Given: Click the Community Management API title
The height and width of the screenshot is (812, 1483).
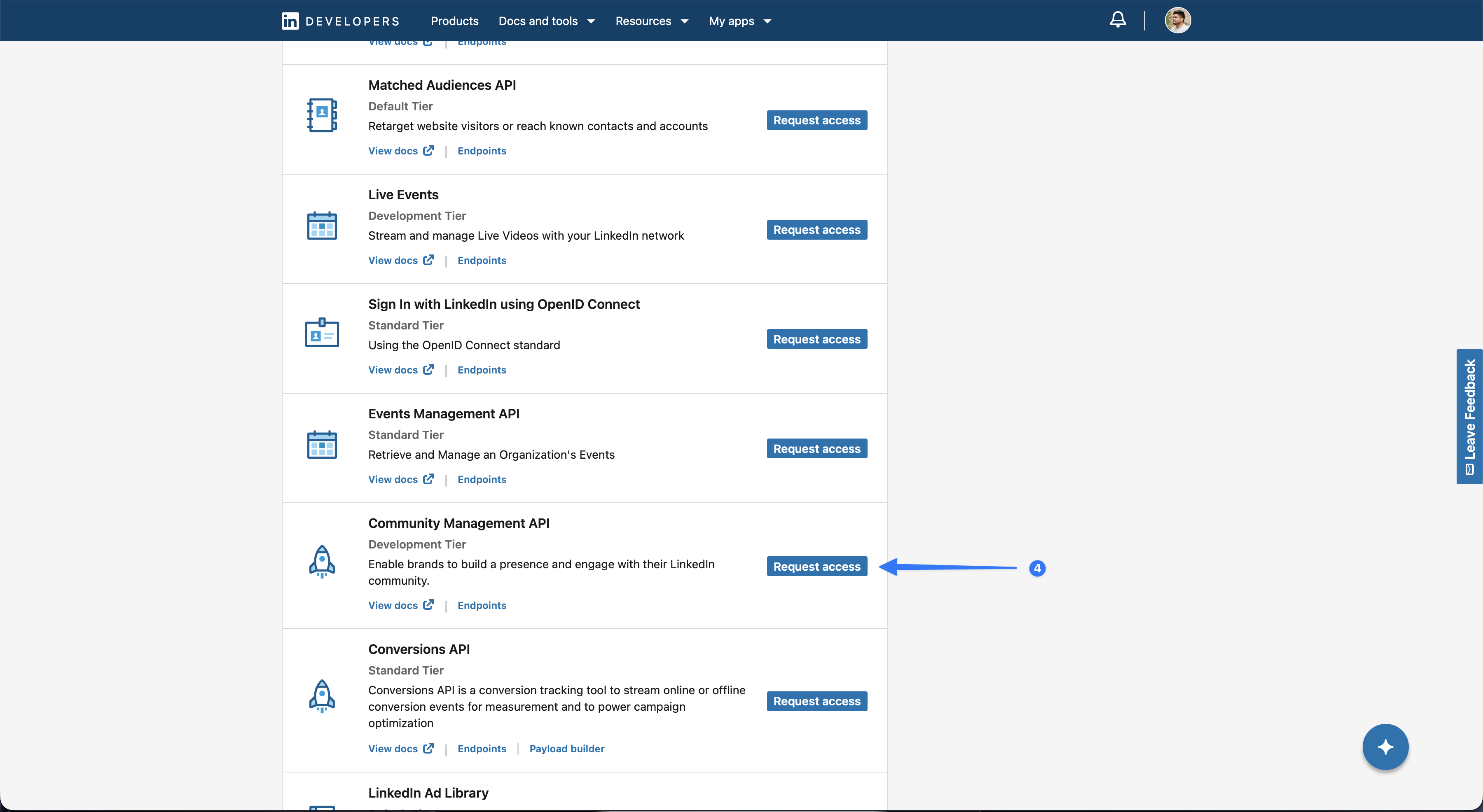Looking at the screenshot, I should (x=459, y=523).
